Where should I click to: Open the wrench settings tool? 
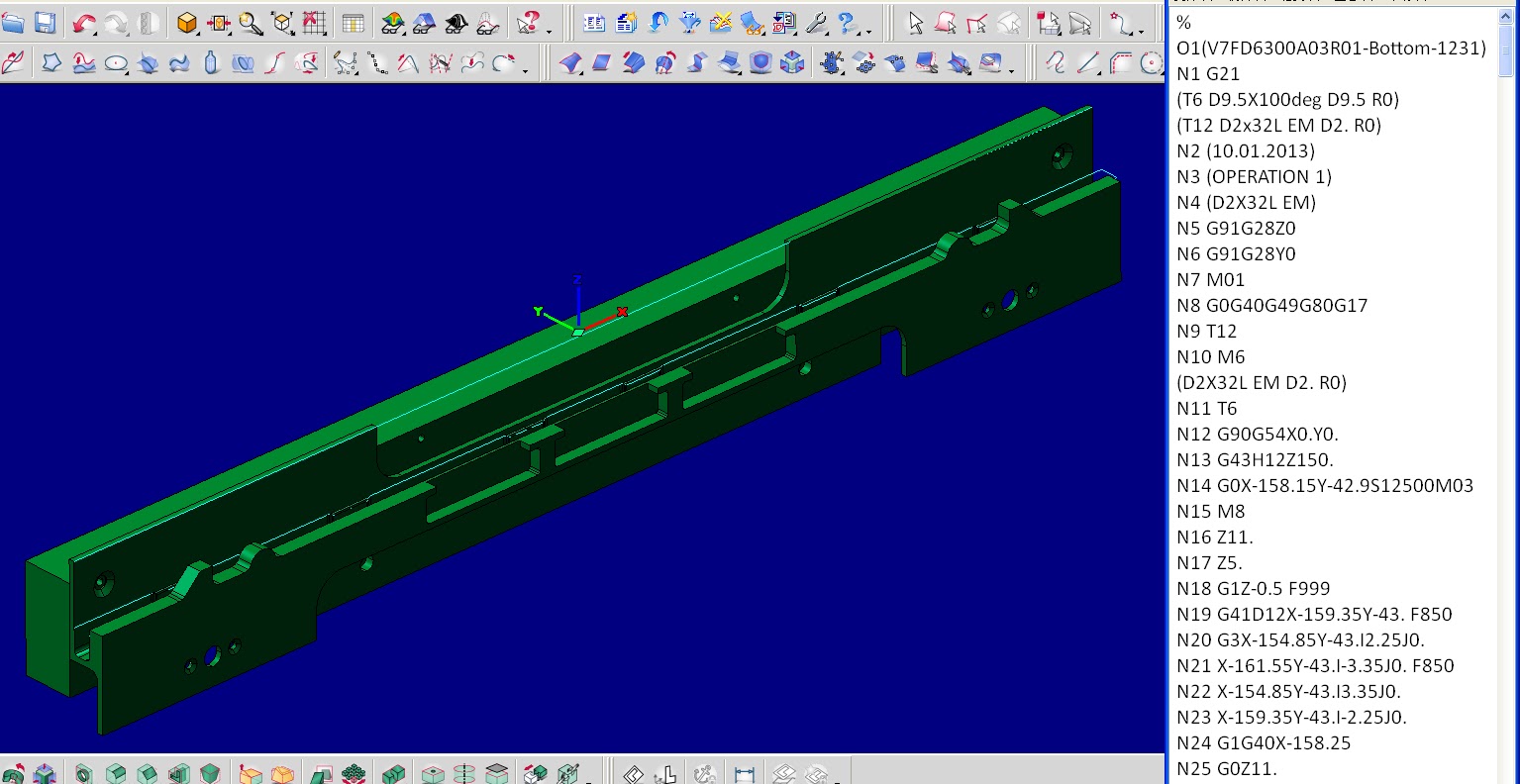816,23
